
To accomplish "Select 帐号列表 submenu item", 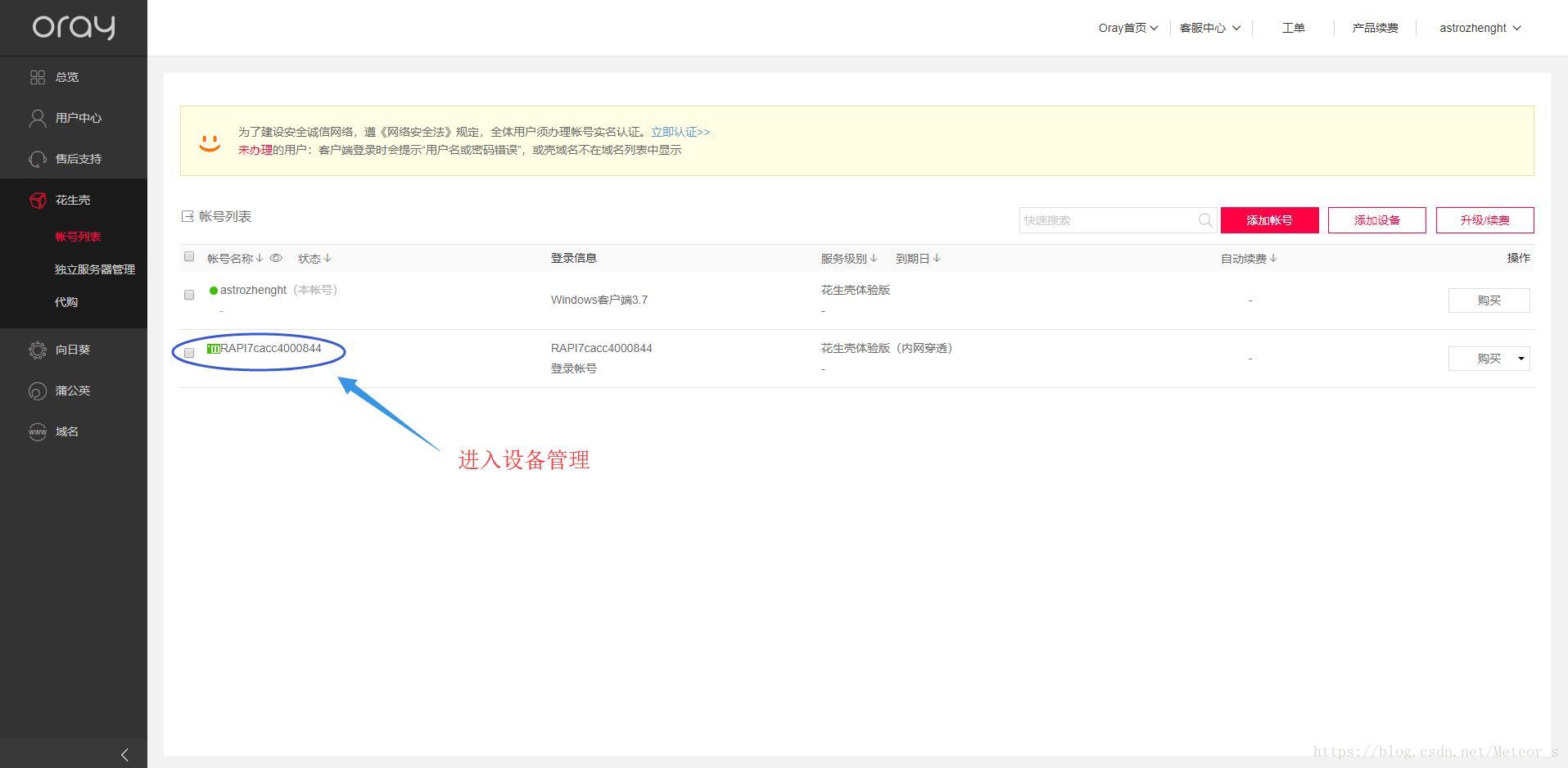I will (78, 237).
